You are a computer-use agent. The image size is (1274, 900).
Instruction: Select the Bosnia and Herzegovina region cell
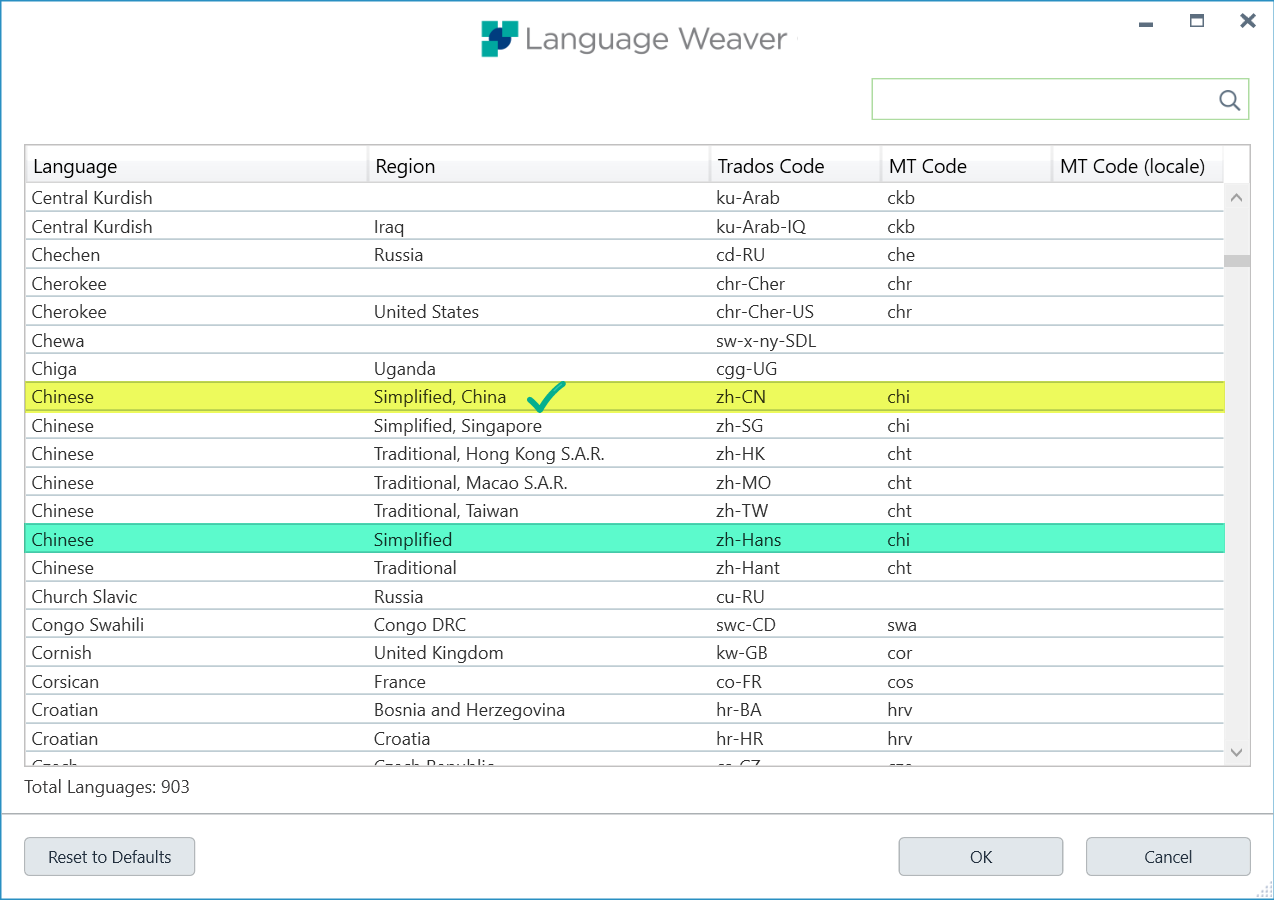[x=470, y=710]
